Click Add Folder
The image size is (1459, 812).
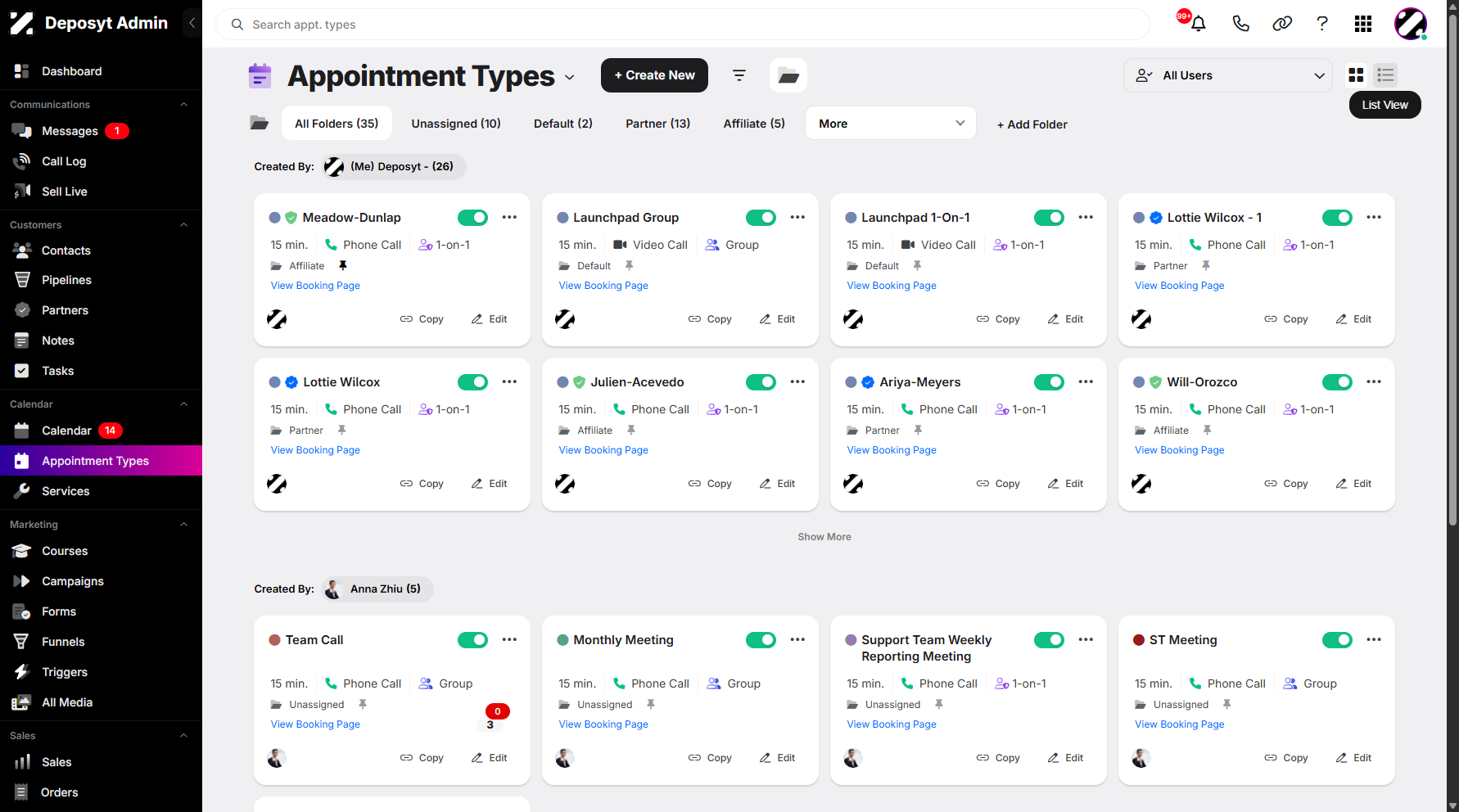point(1032,124)
